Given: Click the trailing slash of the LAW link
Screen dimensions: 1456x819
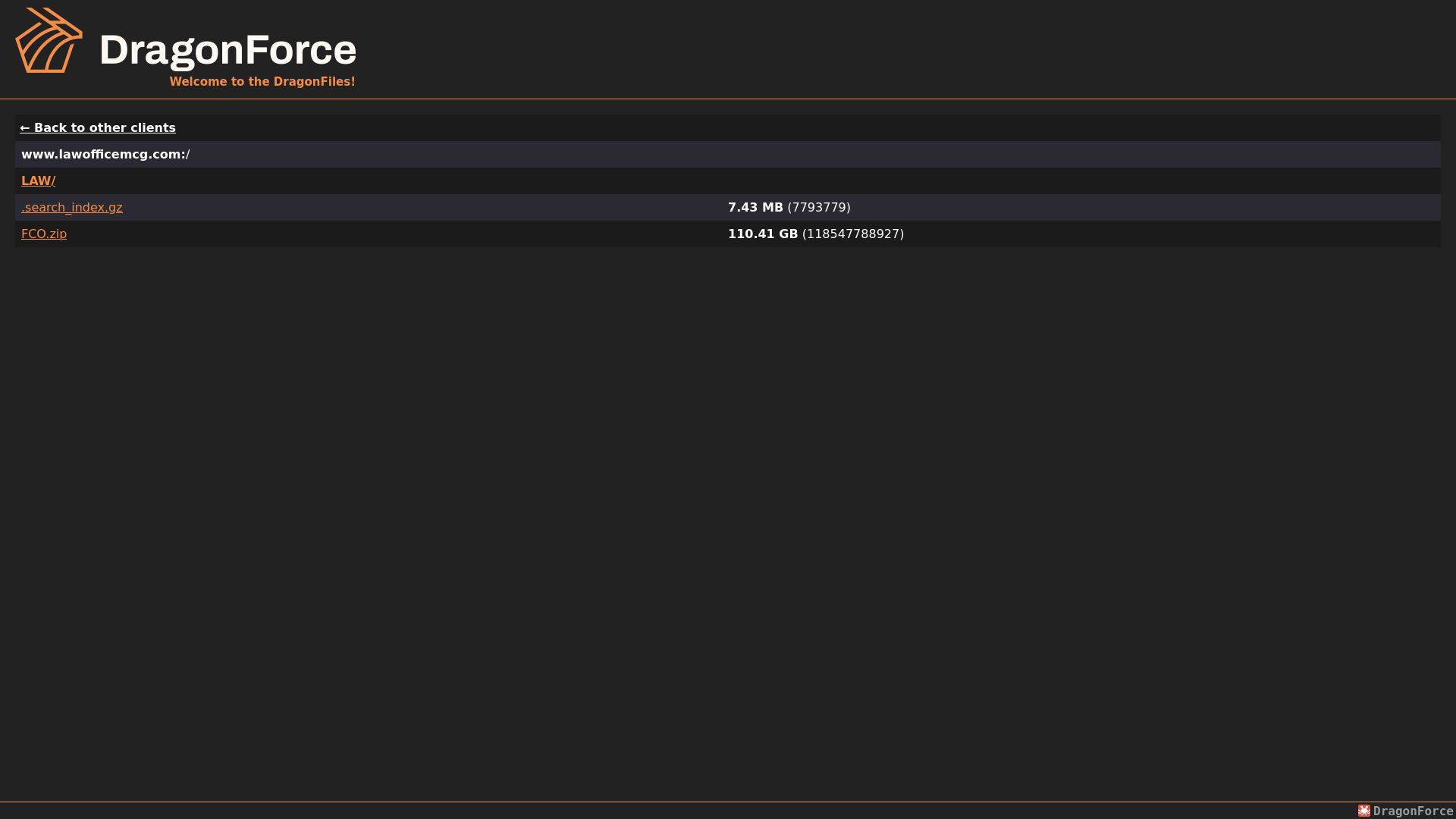Looking at the screenshot, I should (53, 180).
